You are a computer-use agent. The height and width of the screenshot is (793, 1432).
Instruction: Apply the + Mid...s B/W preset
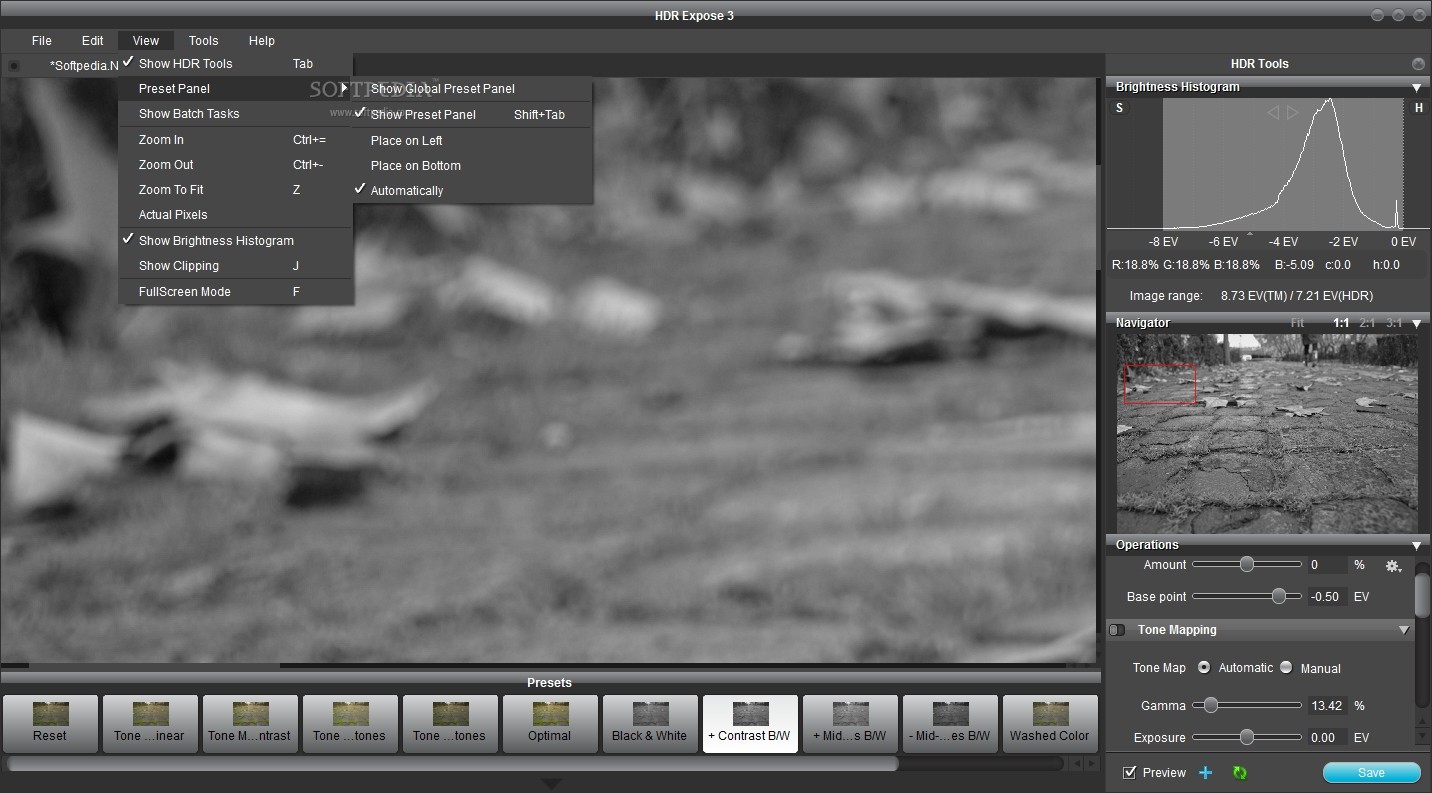point(850,724)
